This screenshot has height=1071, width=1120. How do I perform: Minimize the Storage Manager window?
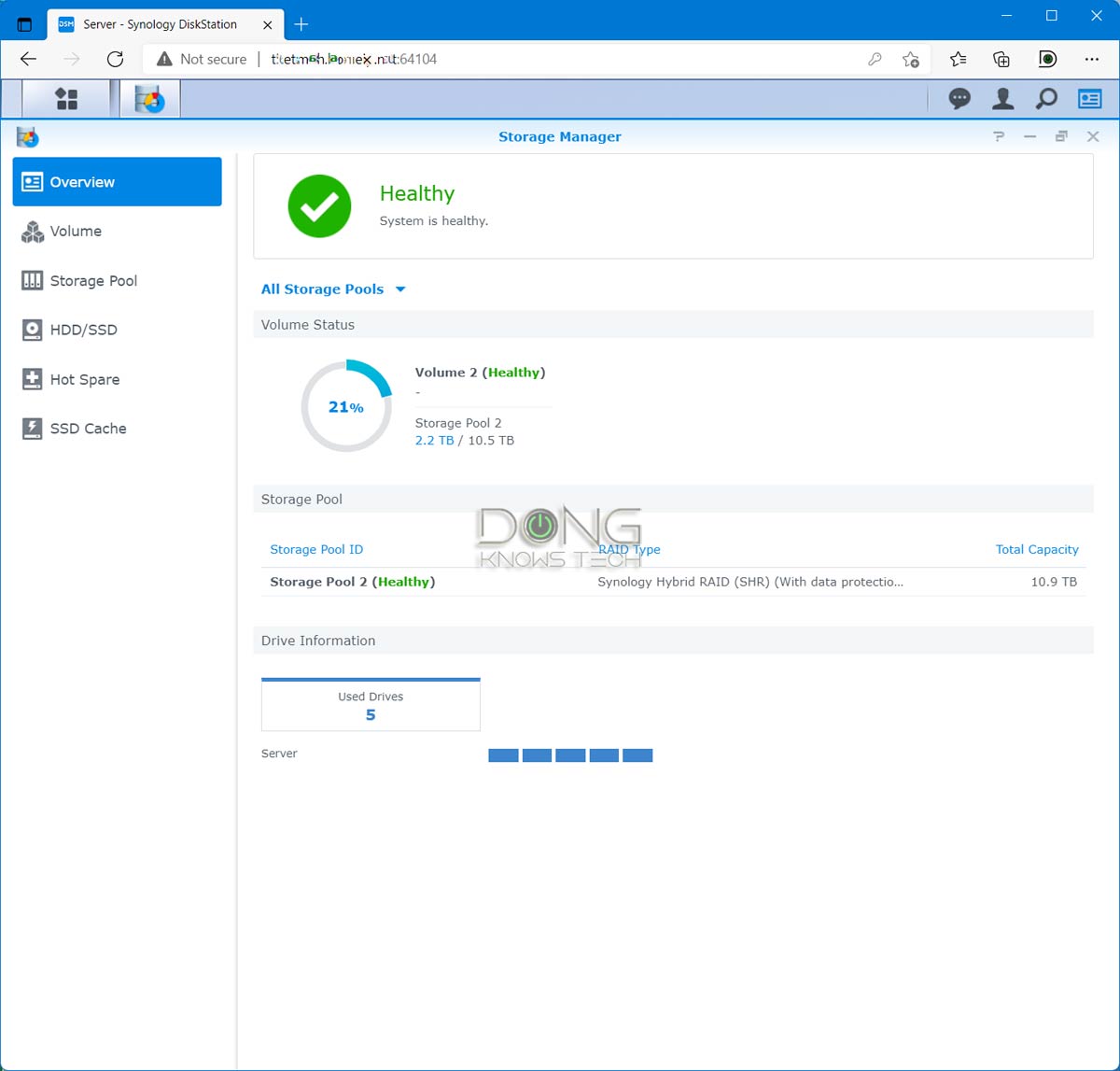tap(1029, 136)
